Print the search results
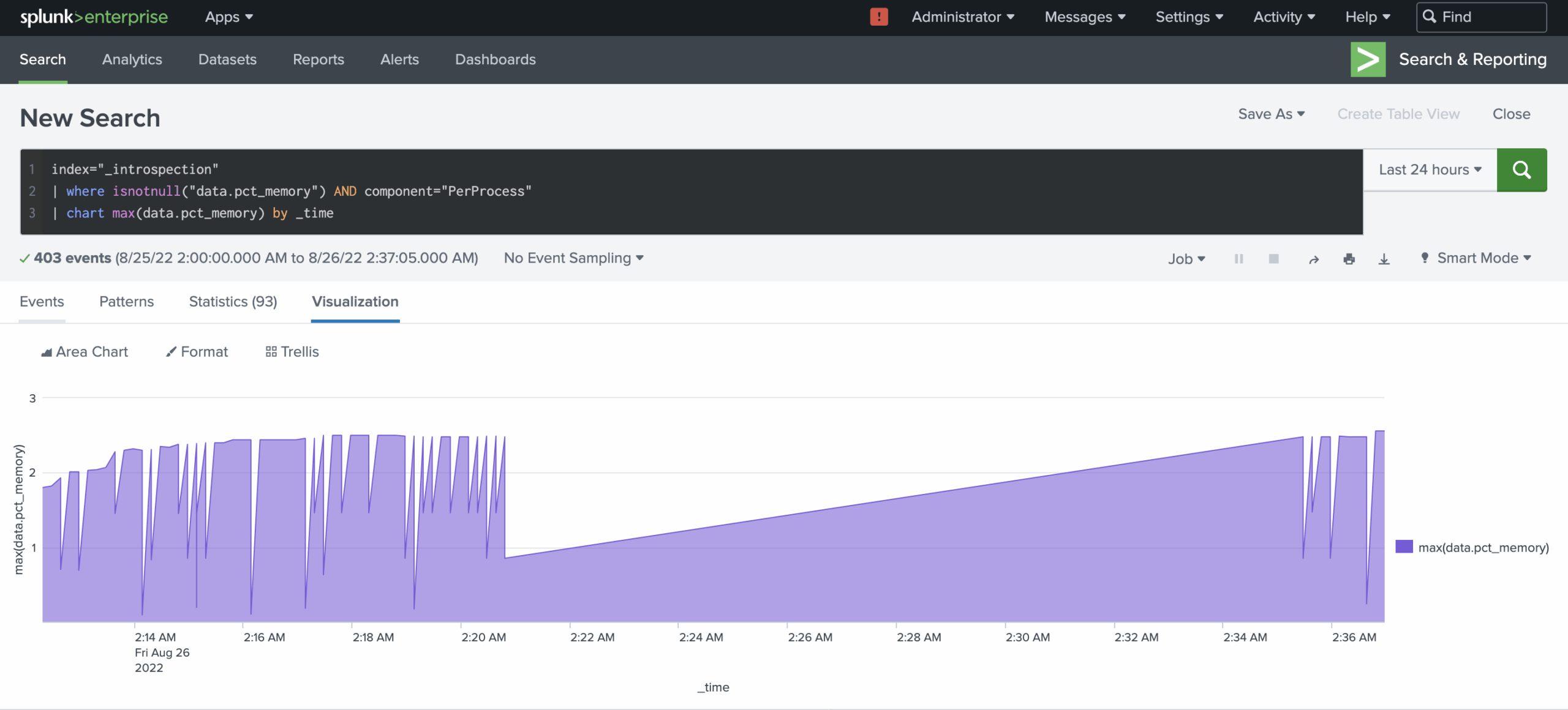The height and width of the screenshot is (710, 1568). [1350, 258]
